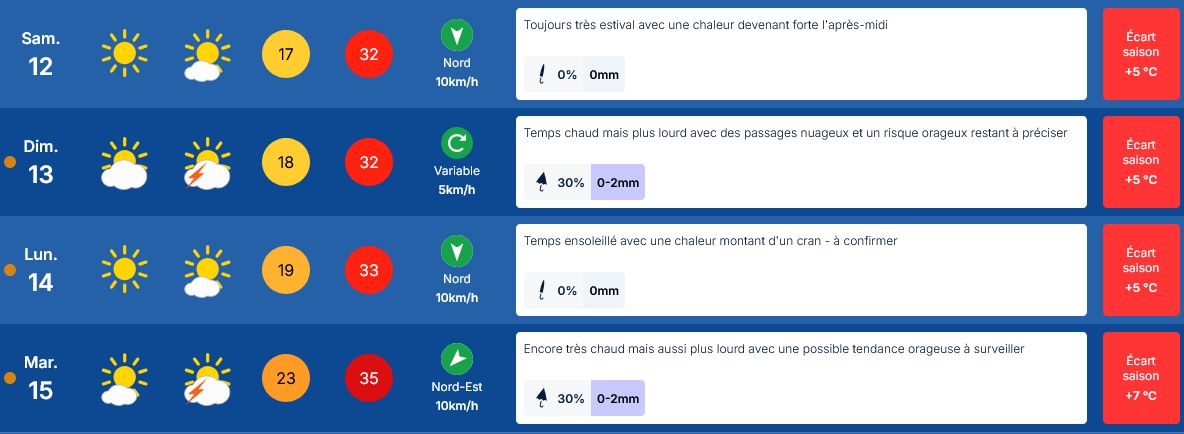Click Tuesday 15 morning sun cloud icon
The width and height of the screenshot is (1184, 434).
point(125,379)
